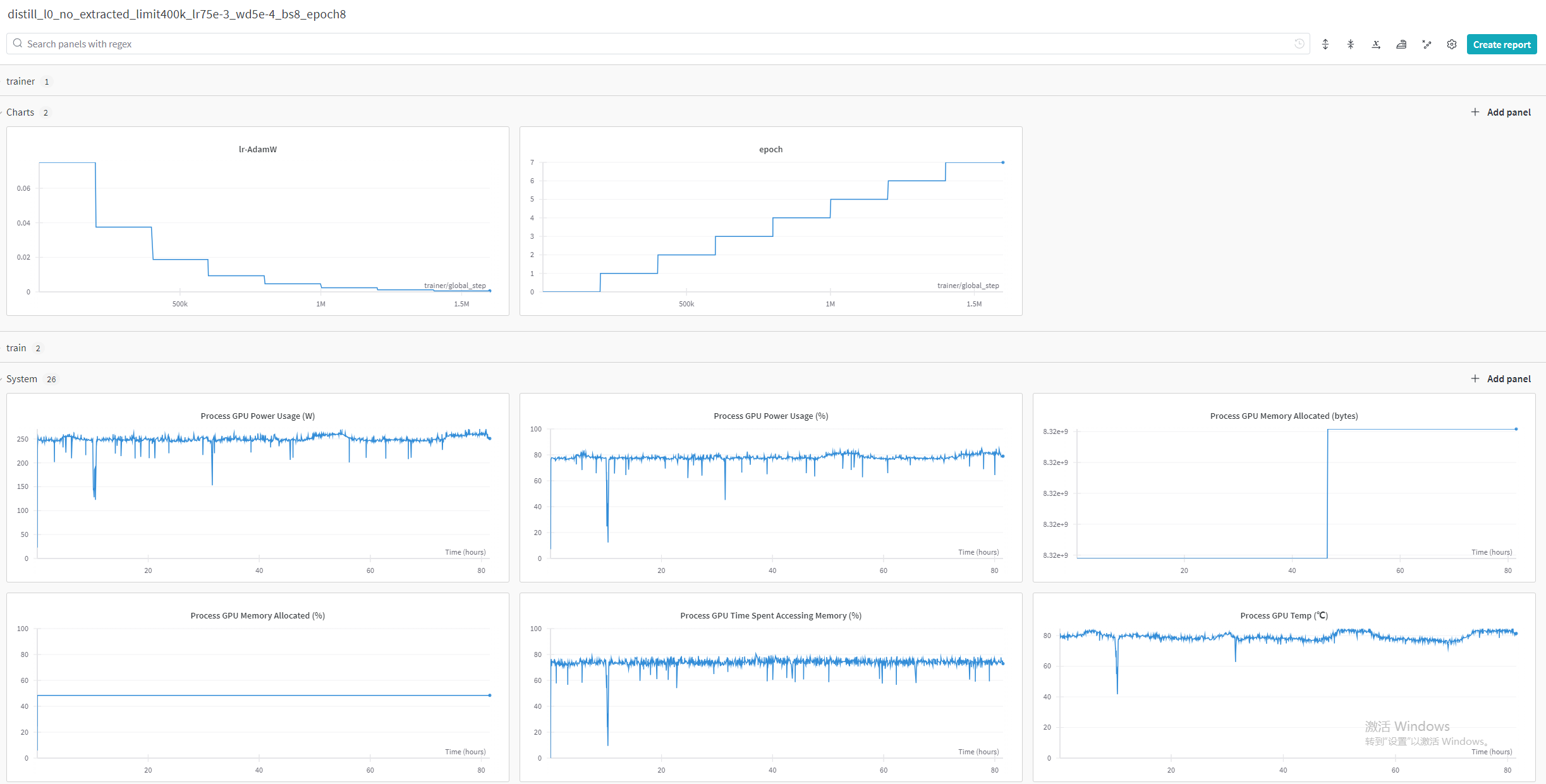Screen dimensions: 1546x784
Task: Add panel to the System section
Action: (1501, 378)
